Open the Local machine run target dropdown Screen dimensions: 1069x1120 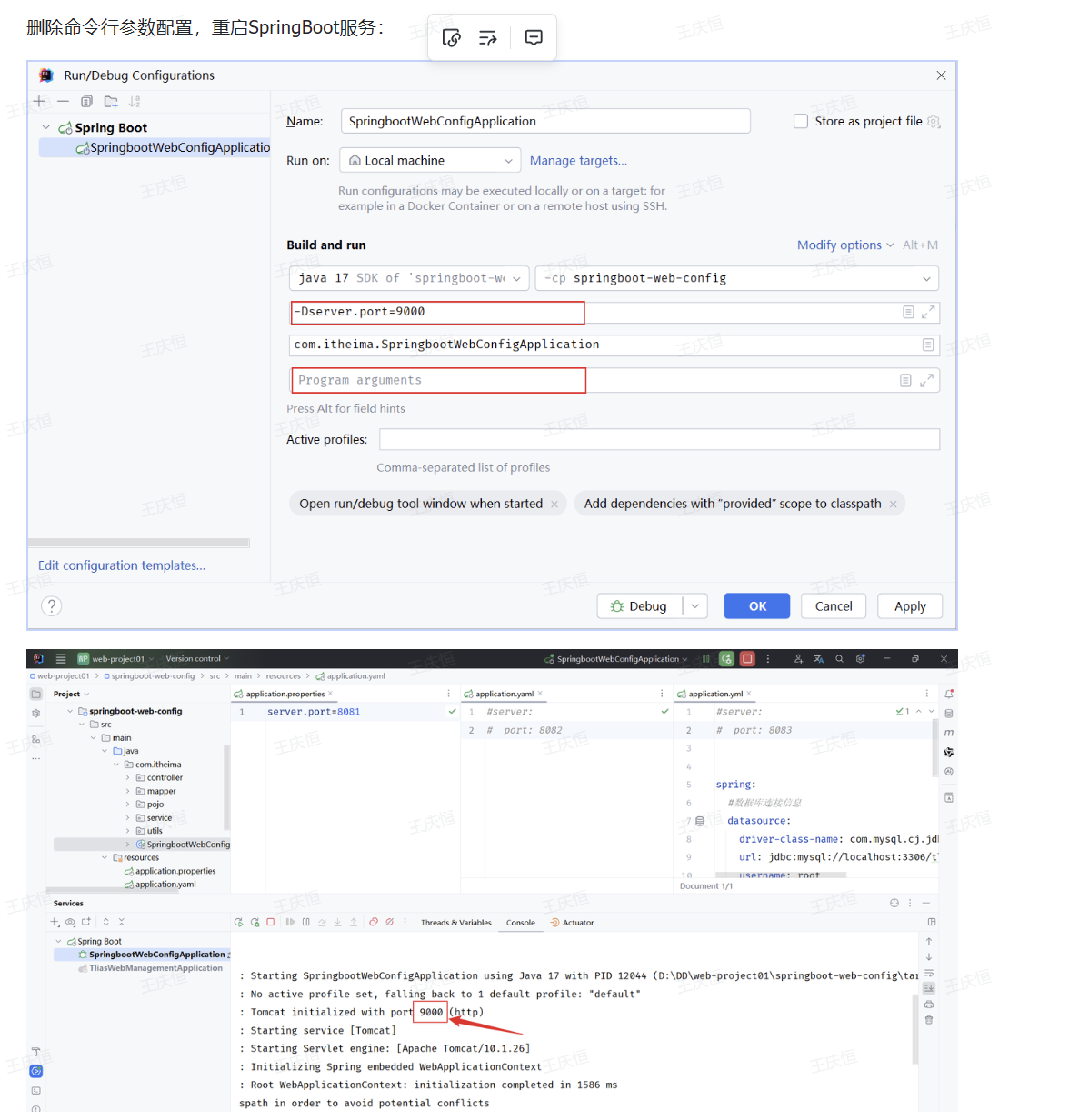coord(430,161)
